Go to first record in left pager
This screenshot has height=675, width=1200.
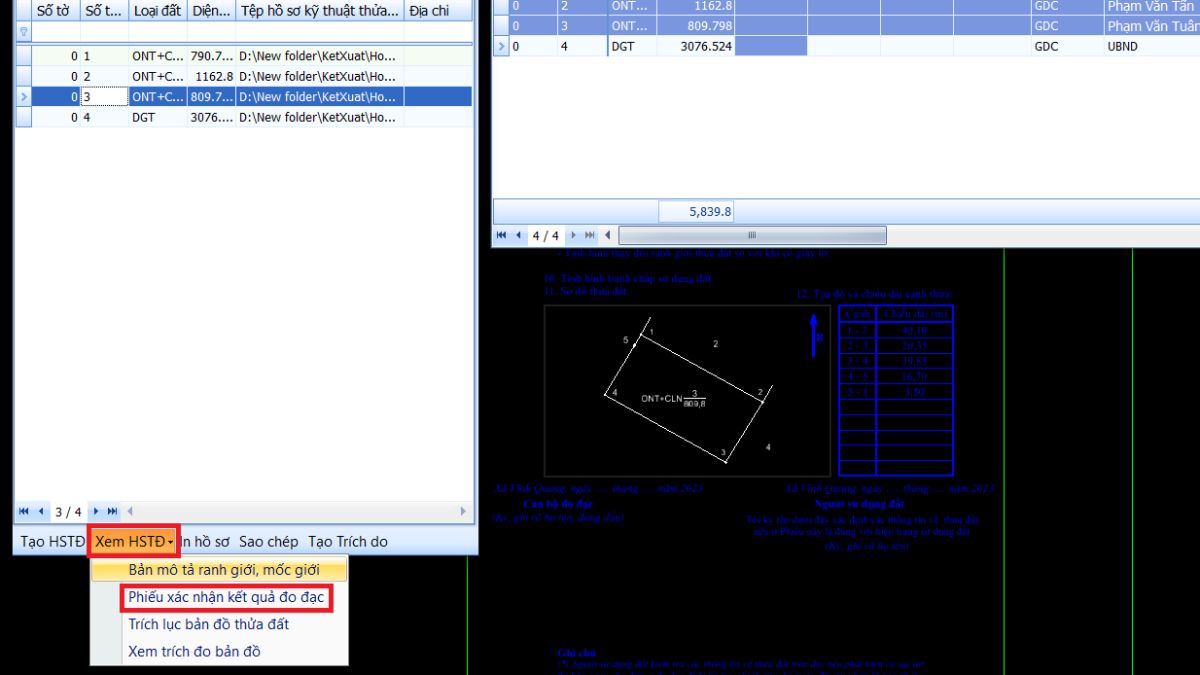tap(24, 511)
